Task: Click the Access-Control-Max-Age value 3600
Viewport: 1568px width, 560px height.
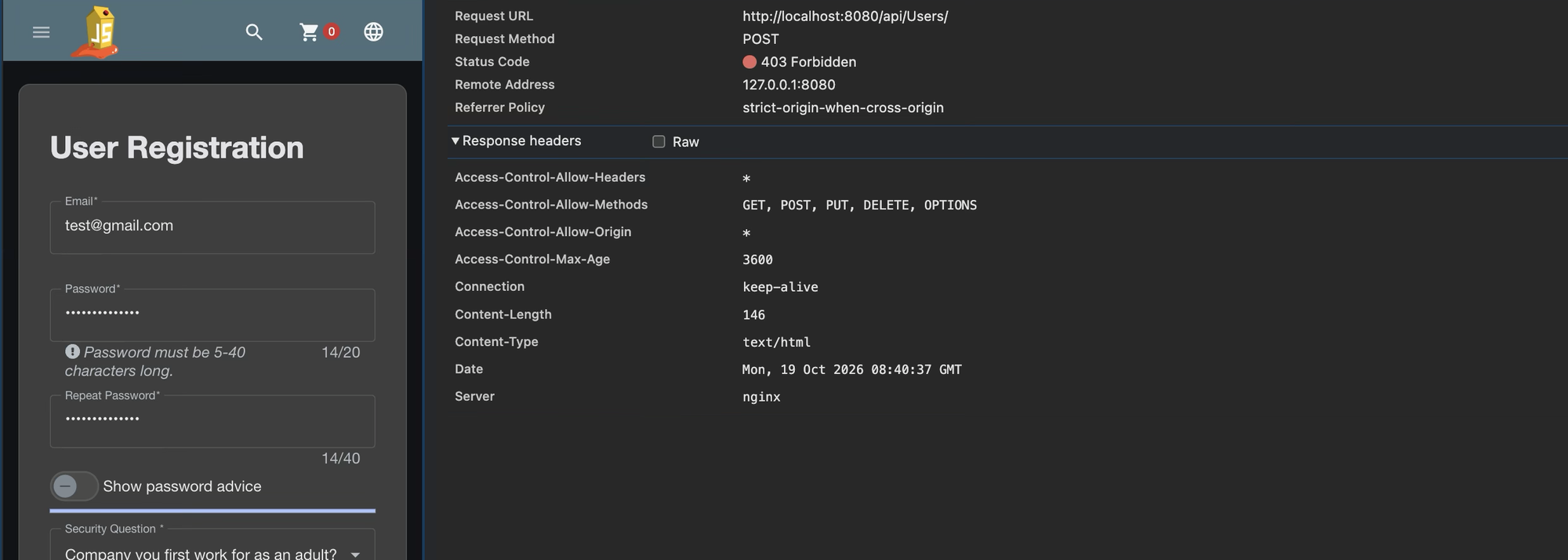Action: pyautogui.click(x=757, y=260)
